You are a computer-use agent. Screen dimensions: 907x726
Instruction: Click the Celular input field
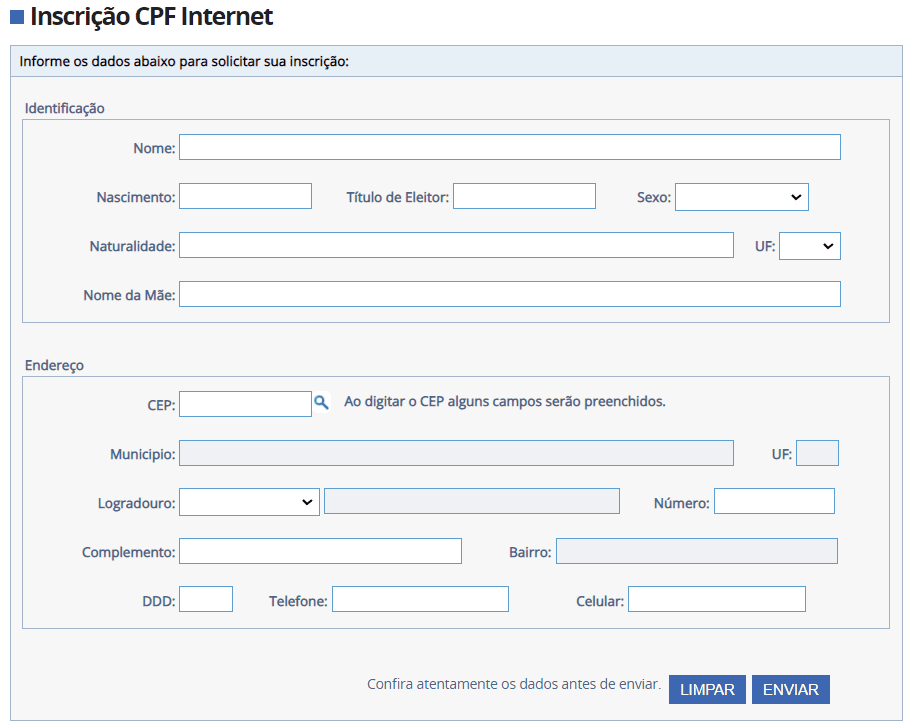pyautogui.click(x=716, y=598)
